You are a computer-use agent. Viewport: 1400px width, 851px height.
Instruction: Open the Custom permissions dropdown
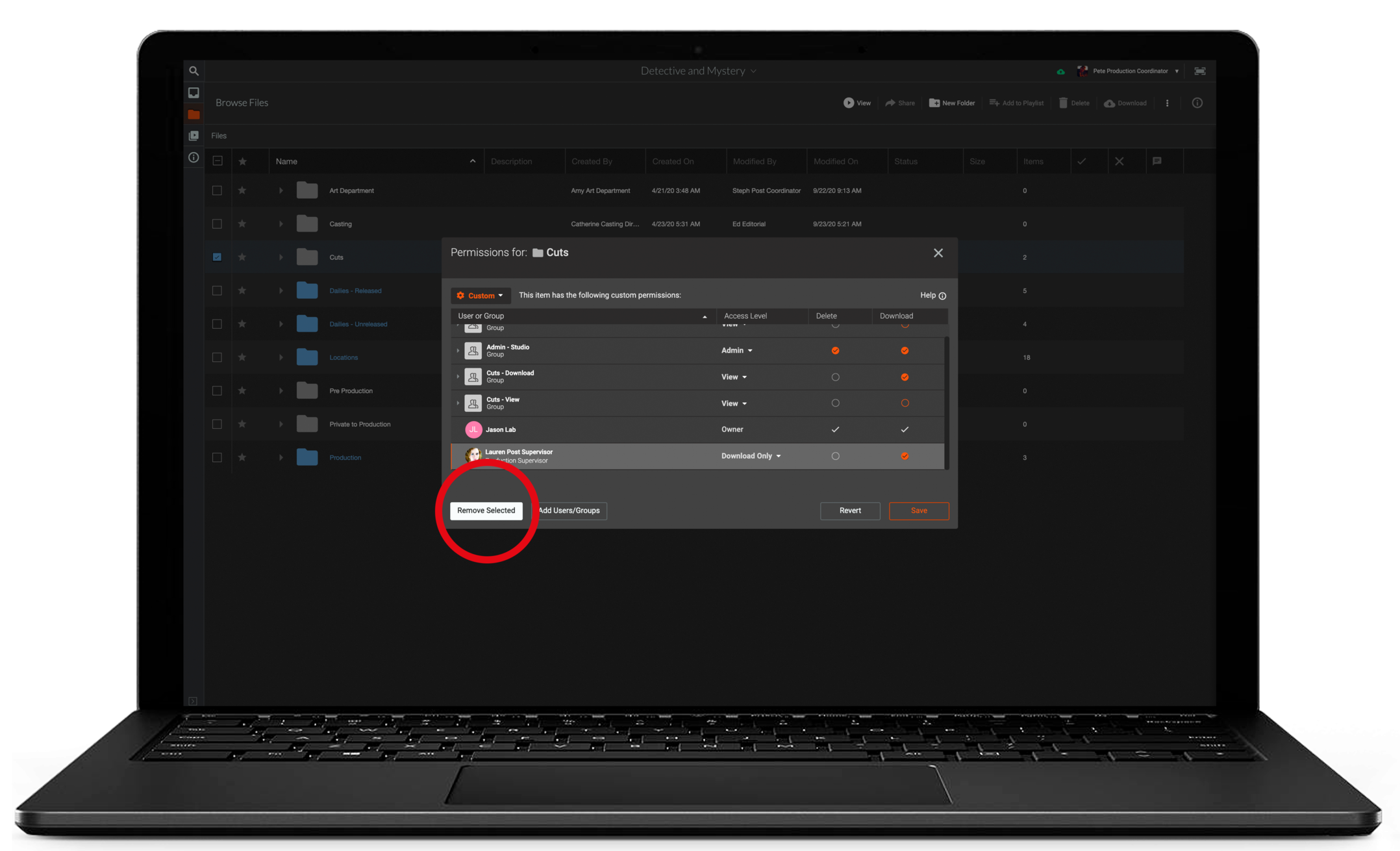(481, 296)
